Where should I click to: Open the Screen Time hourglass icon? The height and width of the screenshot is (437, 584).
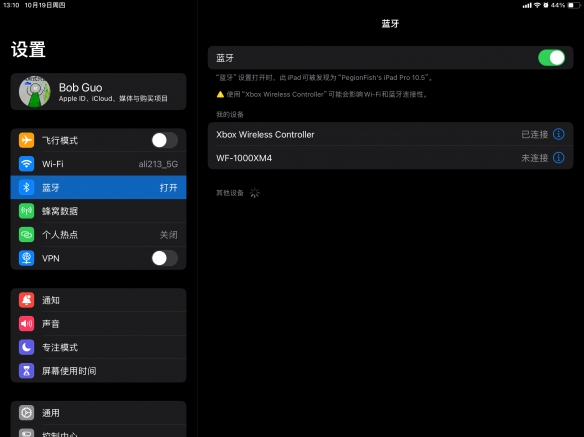click(x=26, y=371)
